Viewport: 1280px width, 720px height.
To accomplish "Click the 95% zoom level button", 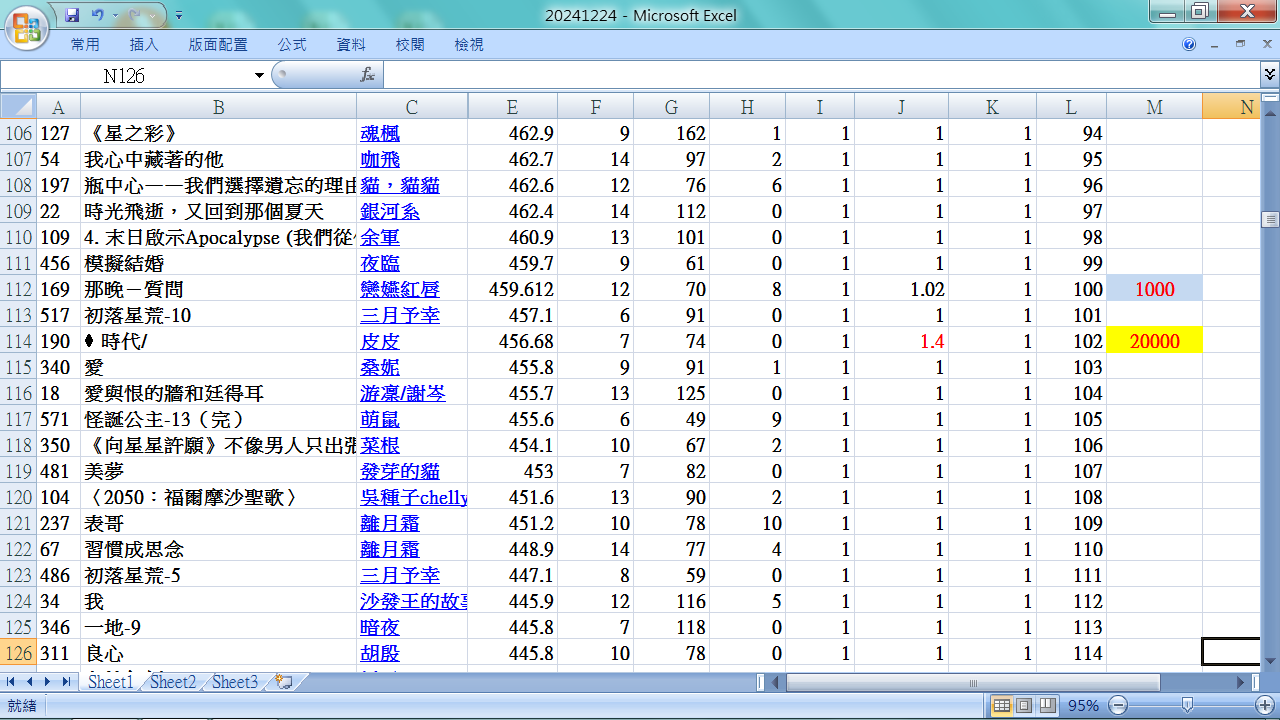I will point(1084,706).
